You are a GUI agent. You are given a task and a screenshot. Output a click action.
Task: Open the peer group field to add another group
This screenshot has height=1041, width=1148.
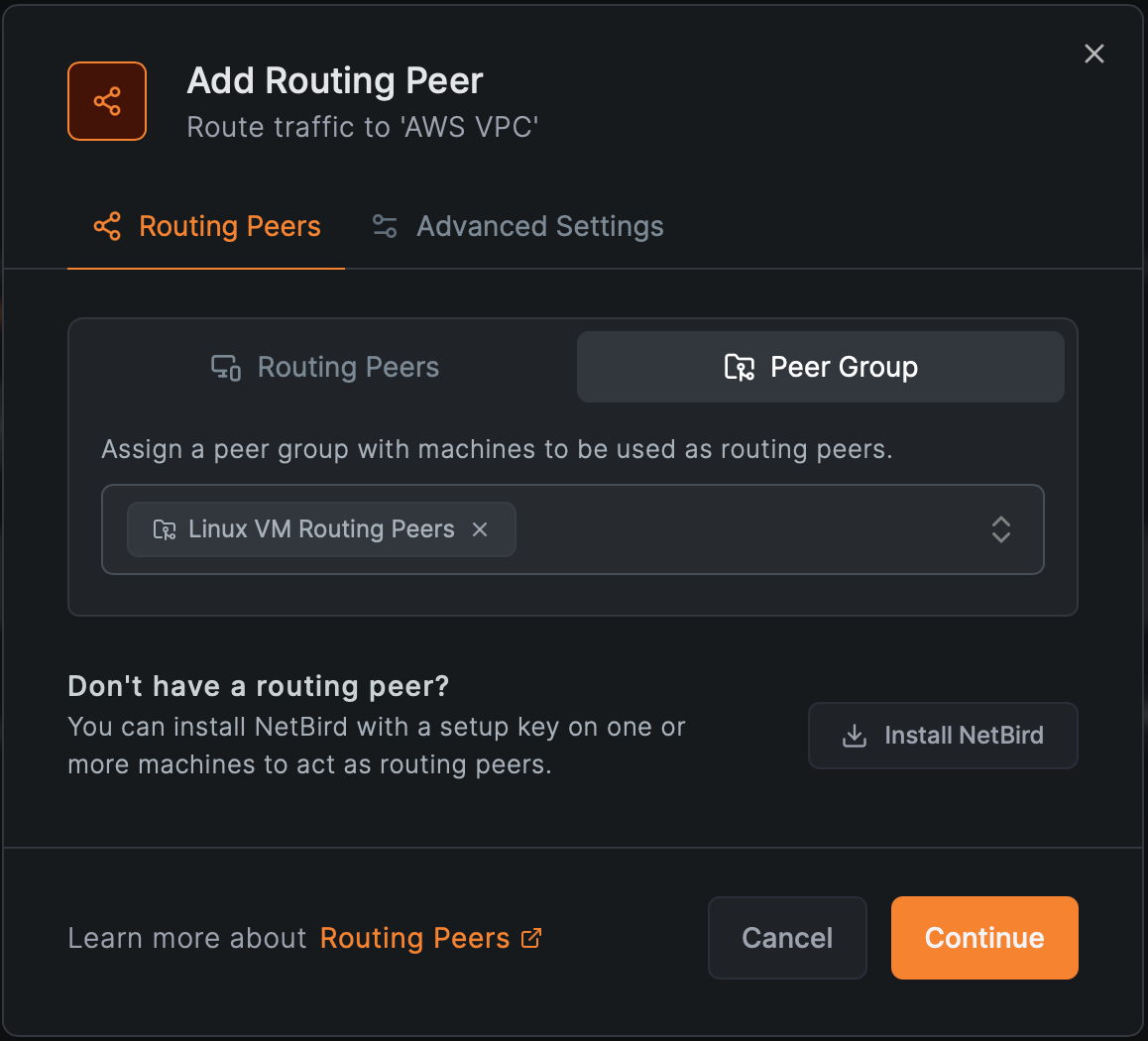tap(744, 529)
